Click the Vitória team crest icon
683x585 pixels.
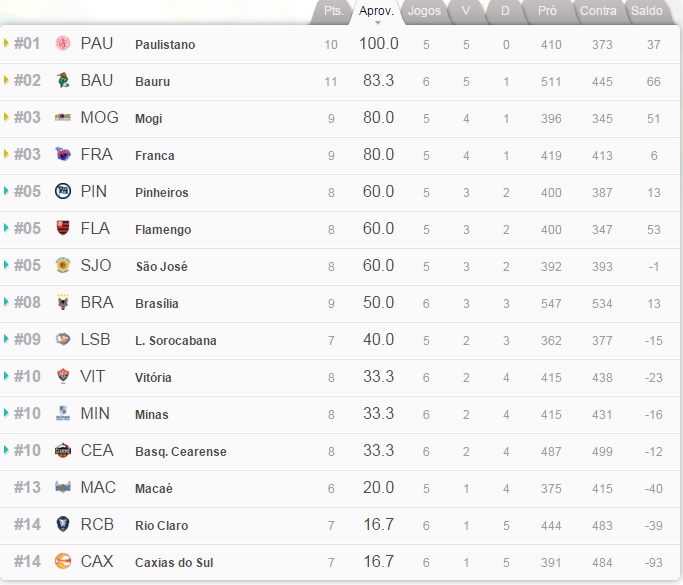tap(63, 377)
